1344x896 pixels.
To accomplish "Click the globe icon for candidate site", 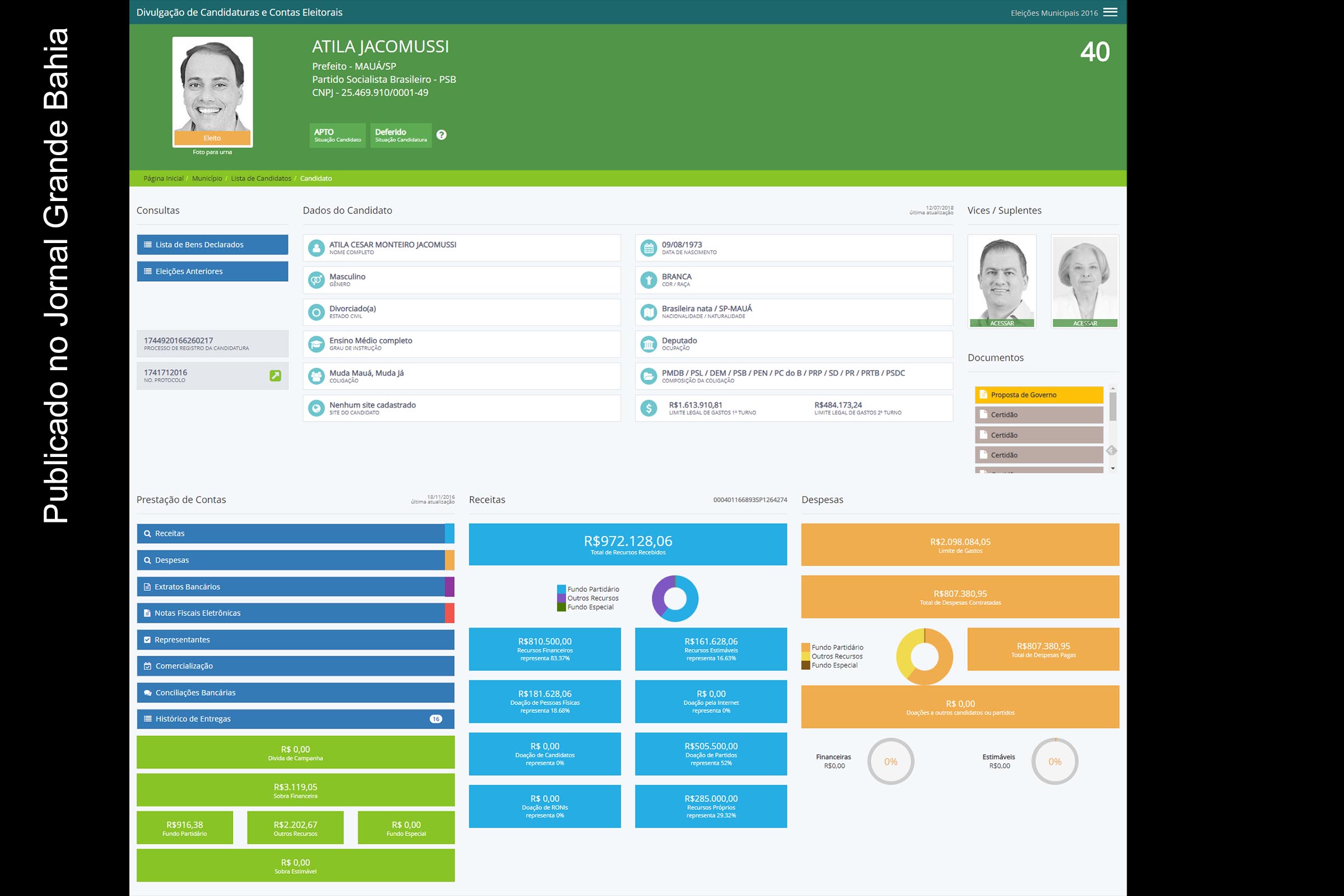I will point(316,408).
